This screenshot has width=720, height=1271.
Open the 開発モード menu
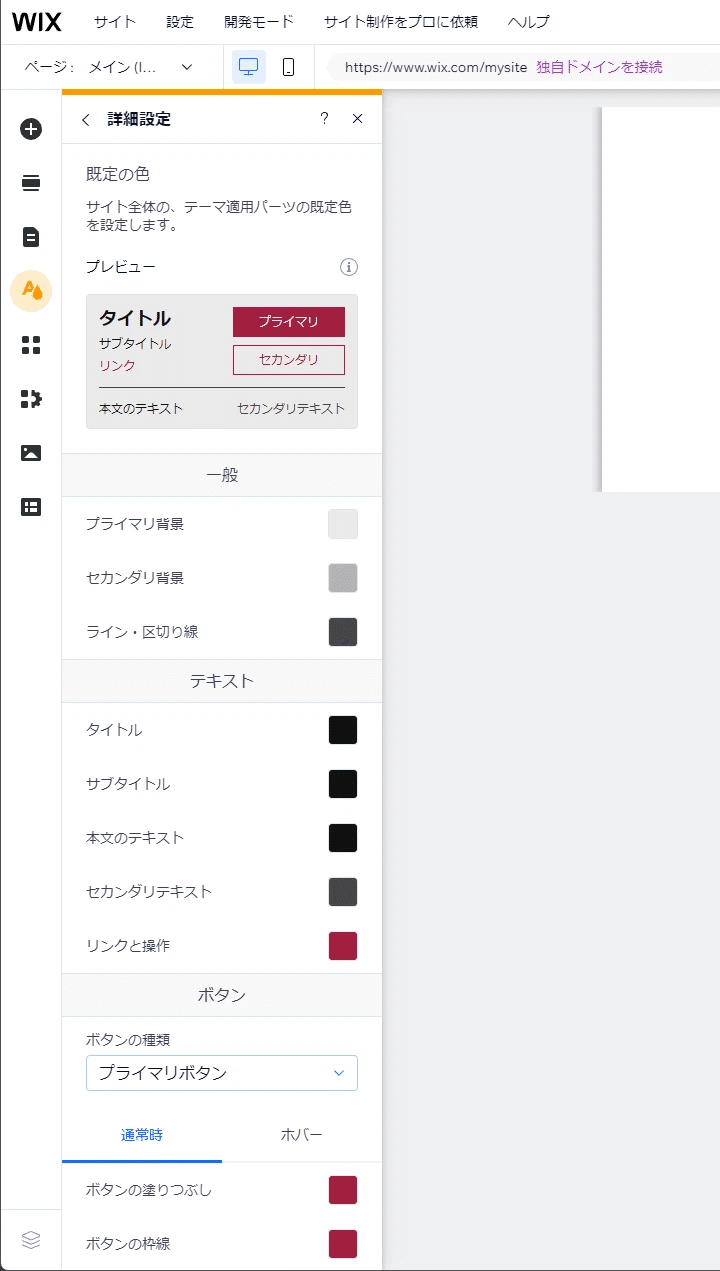(259, 22)
